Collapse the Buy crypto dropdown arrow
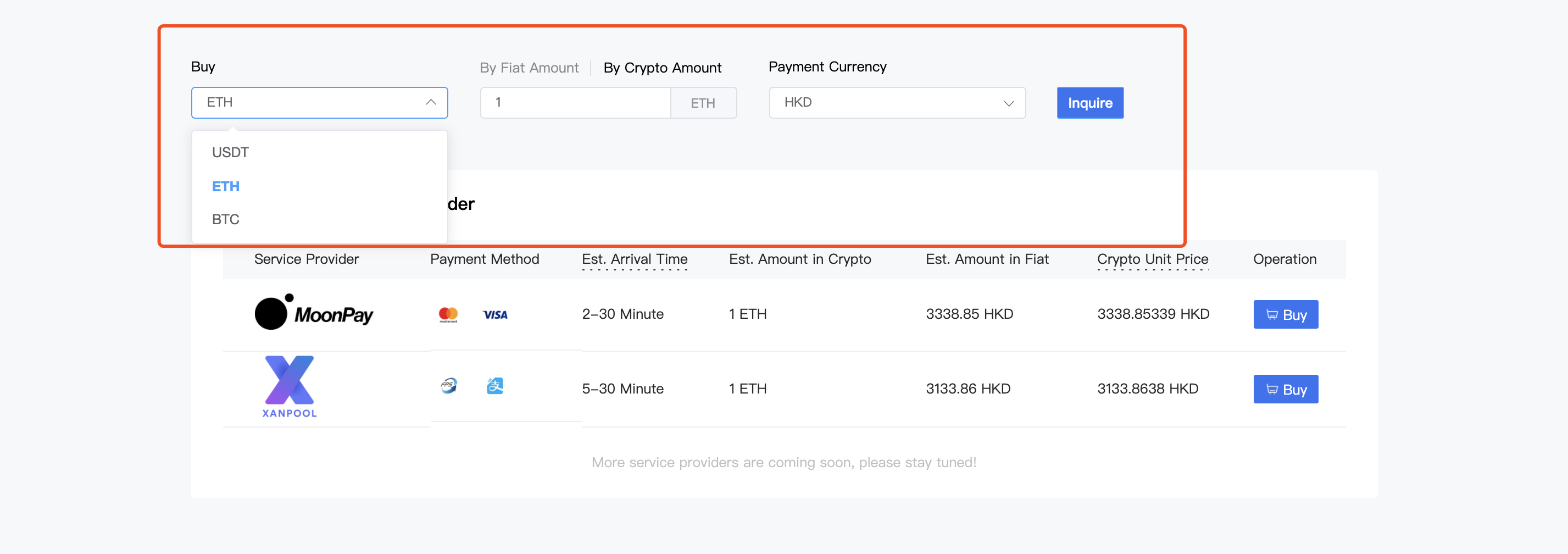Screen dimensions: 1568x554 click(431, 102)
